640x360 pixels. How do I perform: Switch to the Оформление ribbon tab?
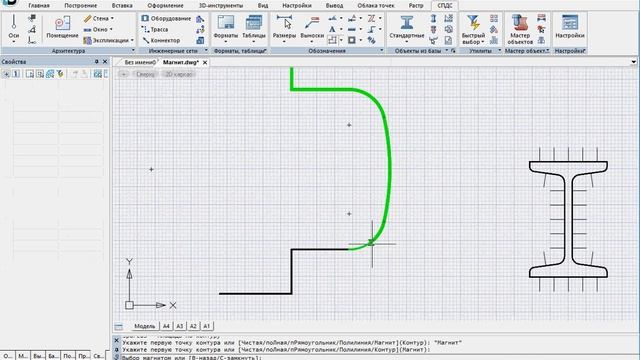pos(165,6)
